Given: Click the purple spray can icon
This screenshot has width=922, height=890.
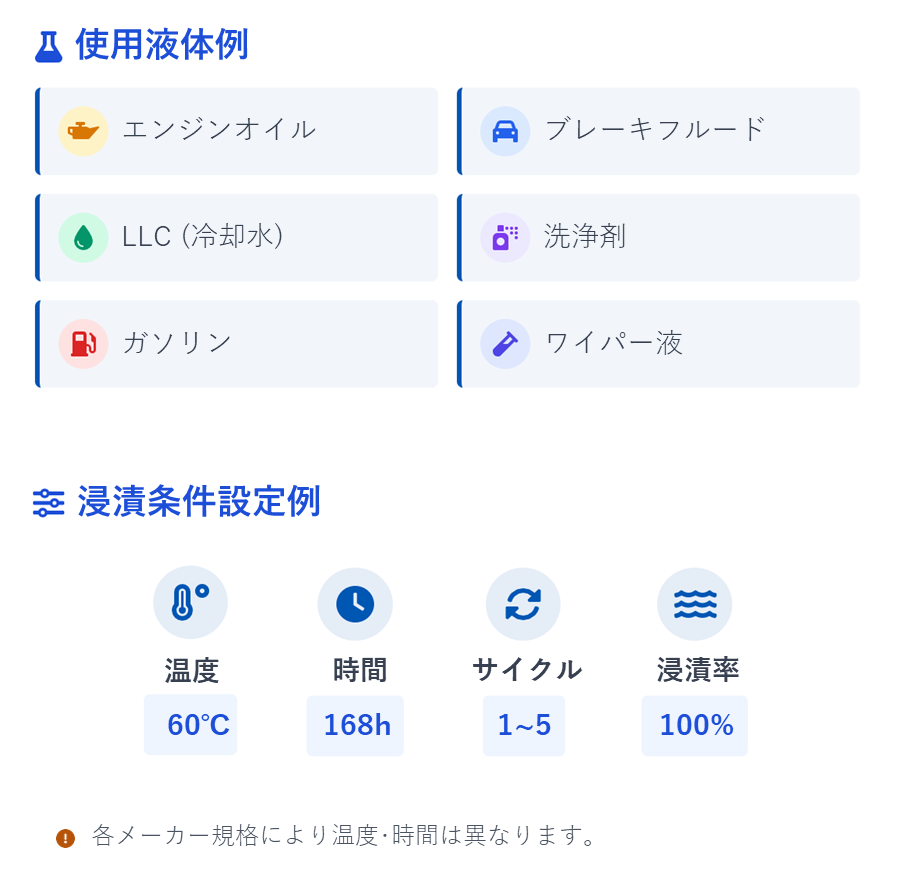Looking at the screenshot, I should click(505, 237).
